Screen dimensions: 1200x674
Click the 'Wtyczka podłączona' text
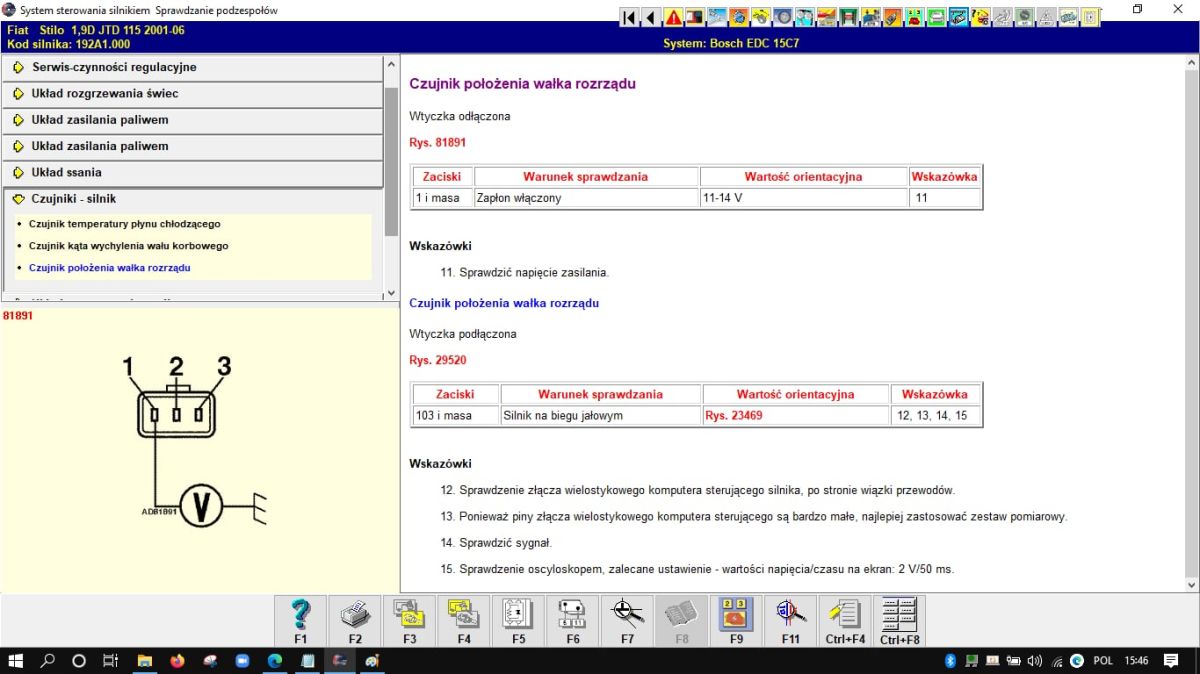pyautogui.click(x=463, y=334)
